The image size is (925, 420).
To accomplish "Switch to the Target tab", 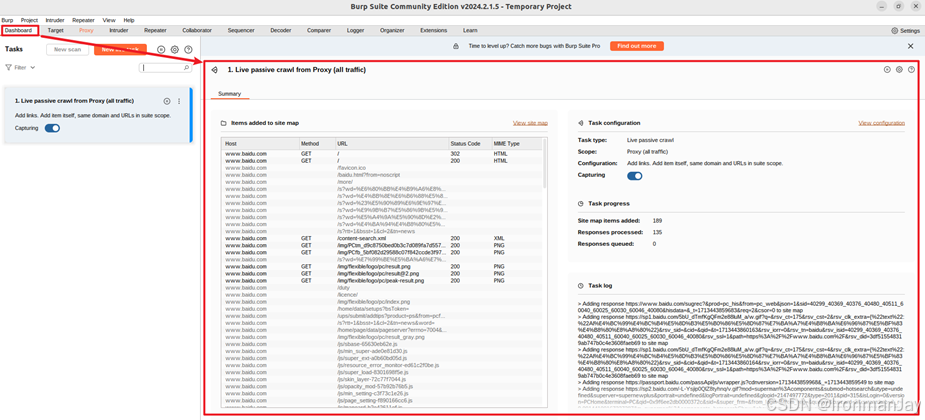I will point(55,30).
